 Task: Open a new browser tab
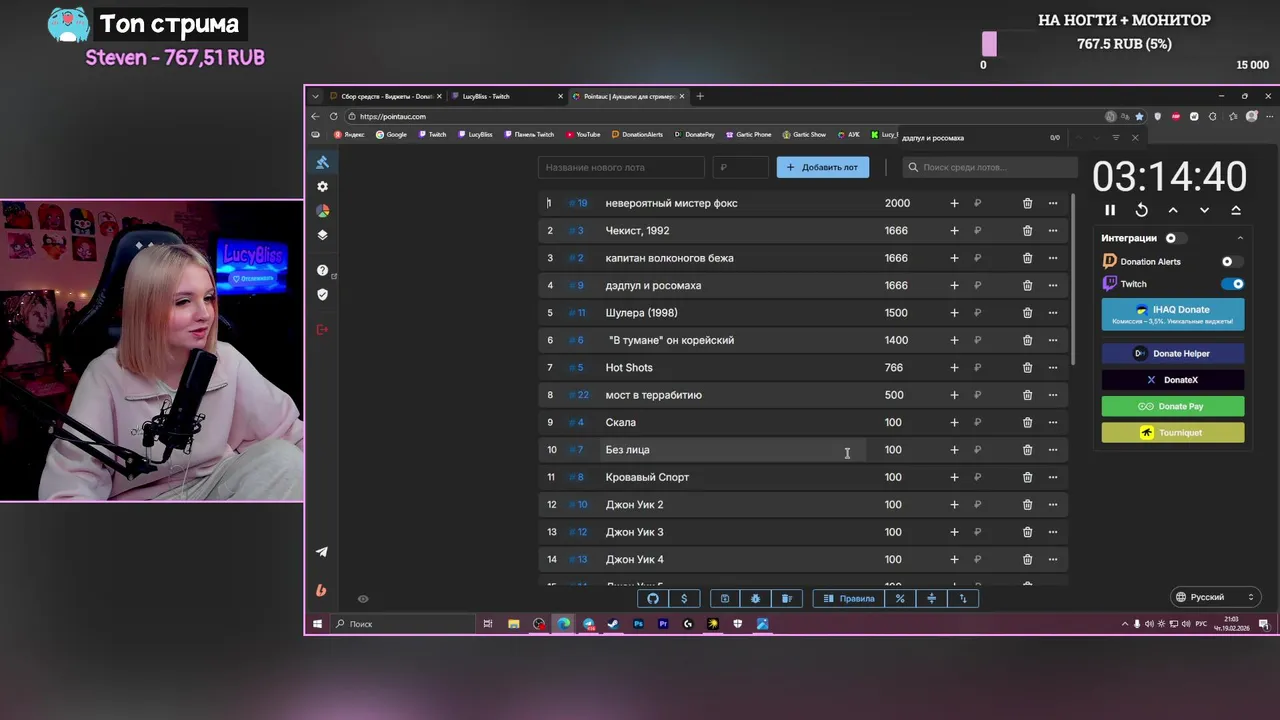point(700,97)
